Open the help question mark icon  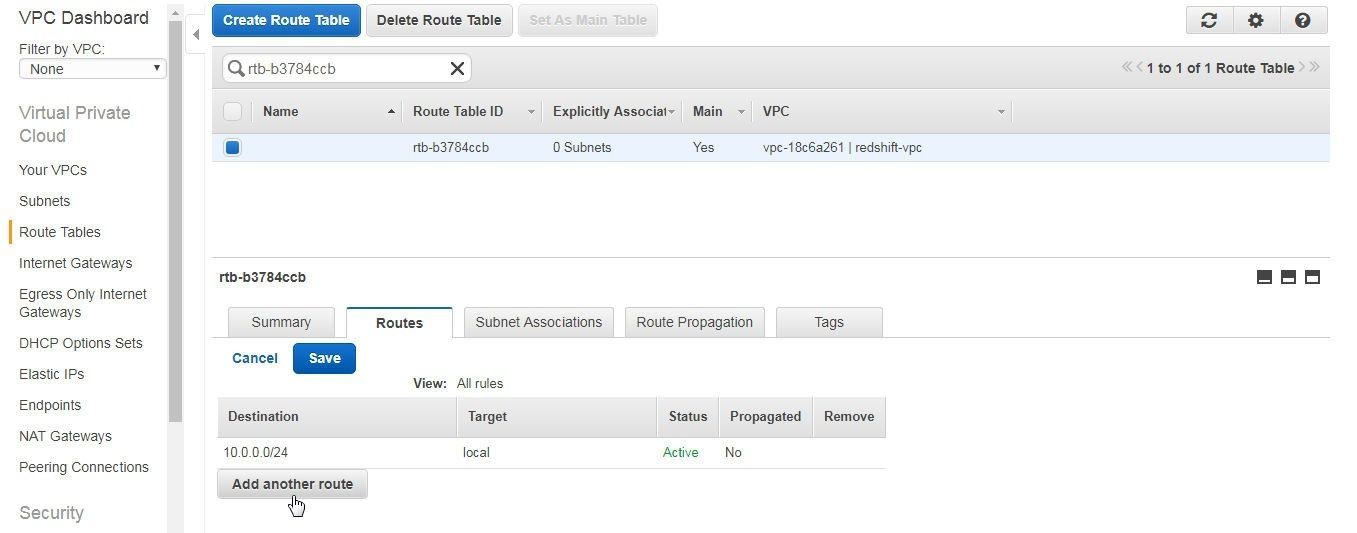click(x=1303, y=20)
